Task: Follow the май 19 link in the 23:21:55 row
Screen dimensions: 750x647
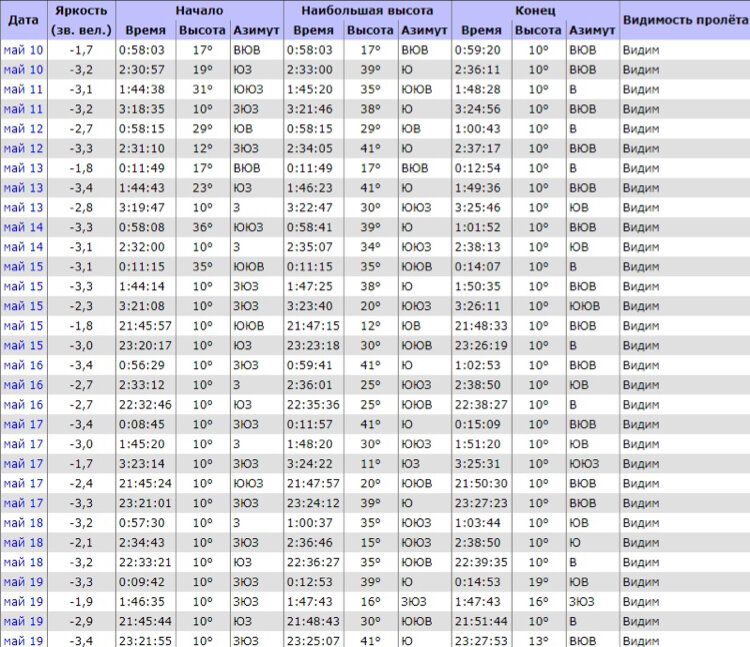Action: click(23, 641)
